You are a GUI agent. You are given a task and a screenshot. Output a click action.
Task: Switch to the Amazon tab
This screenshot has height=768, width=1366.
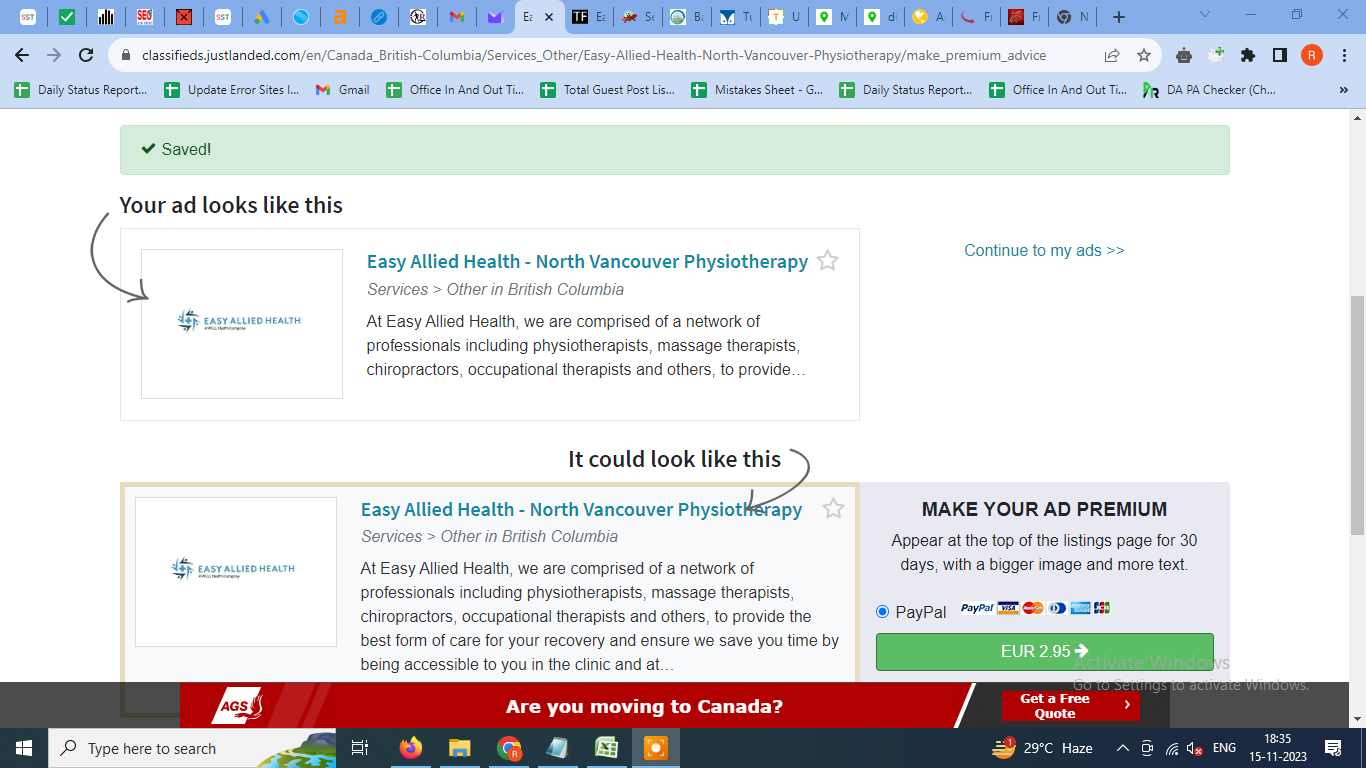[x=339, y=17]
